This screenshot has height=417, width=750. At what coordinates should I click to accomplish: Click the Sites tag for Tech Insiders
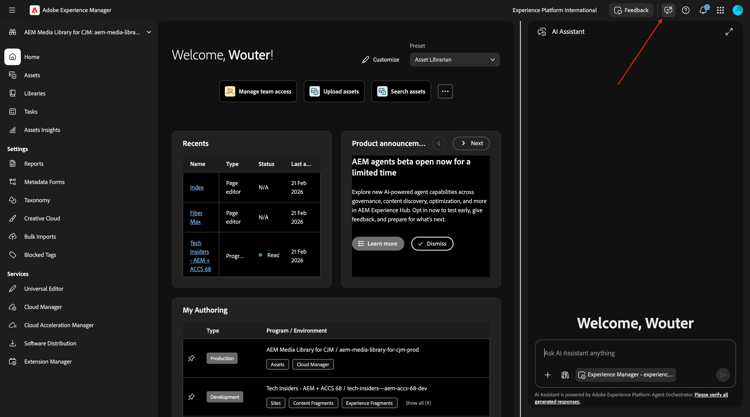pos(276,403)
